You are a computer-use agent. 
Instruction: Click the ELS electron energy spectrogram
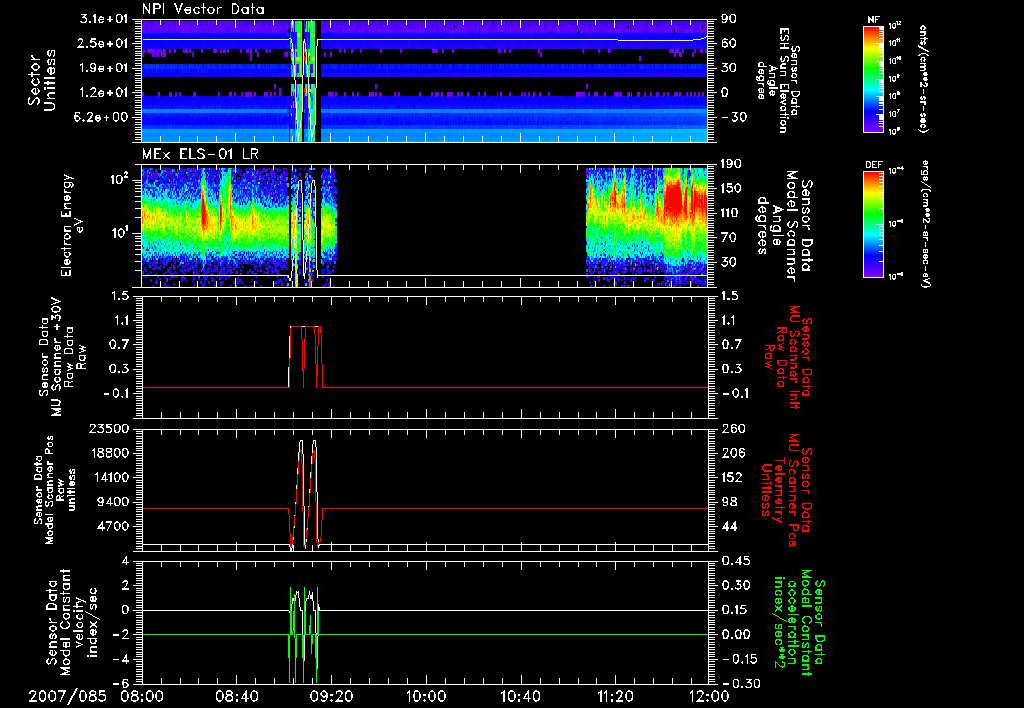tap(425, 225)
